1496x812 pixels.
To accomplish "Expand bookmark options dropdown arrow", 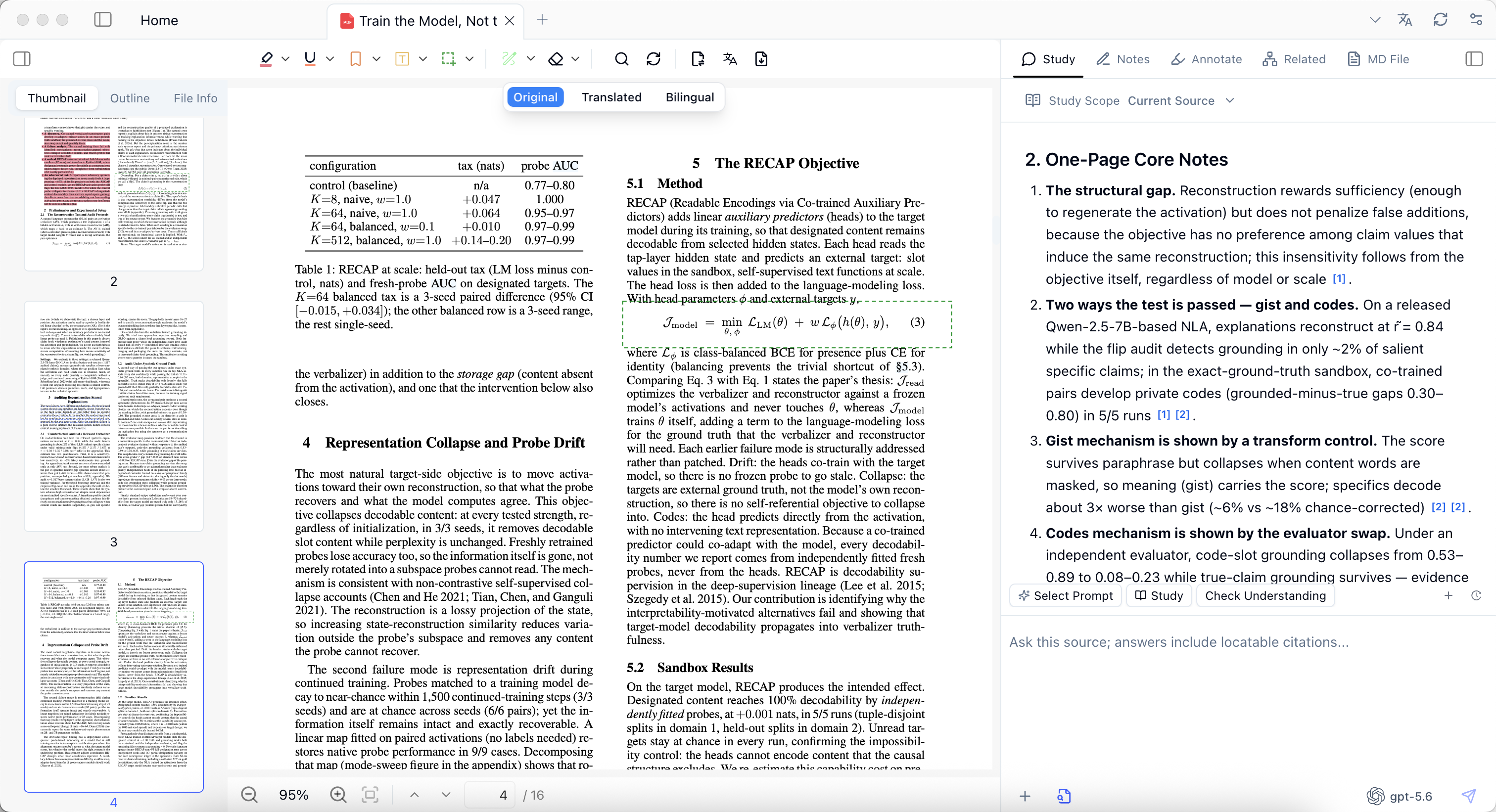I will pos(376,59).
